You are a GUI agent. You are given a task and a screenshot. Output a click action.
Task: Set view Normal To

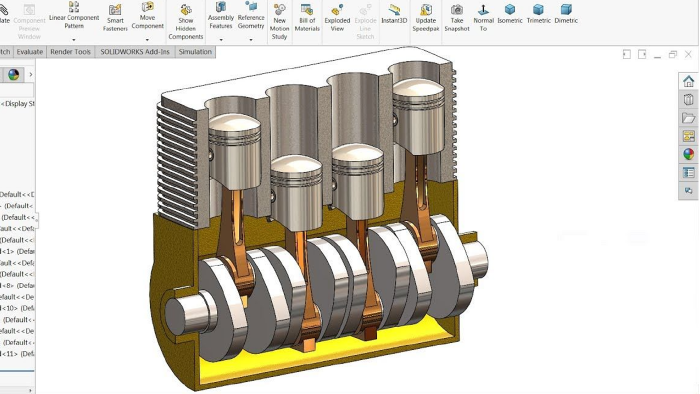coord(483,18)
